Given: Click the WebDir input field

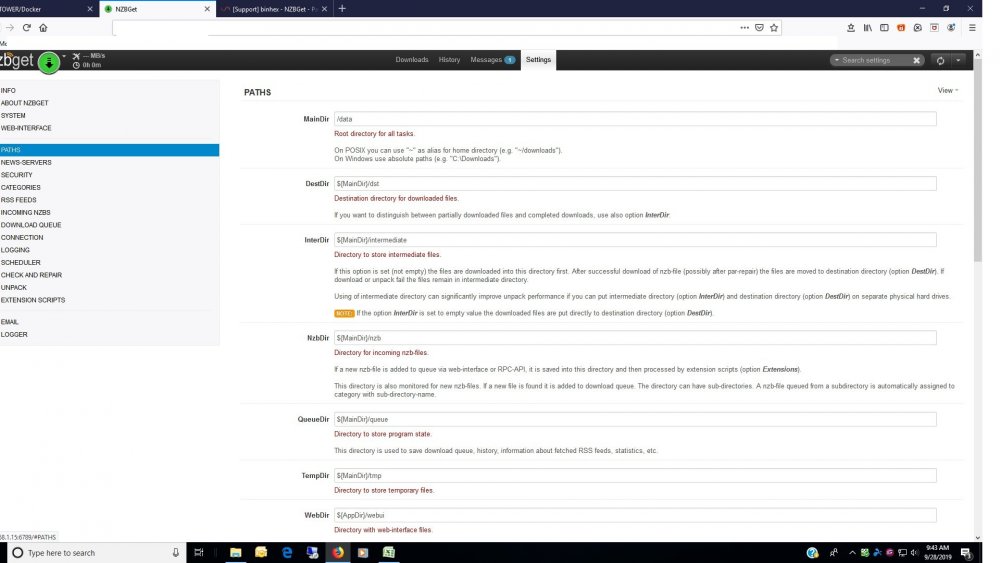Looking at the screenshot, I should pyautogui.click(x=635, y=515).
